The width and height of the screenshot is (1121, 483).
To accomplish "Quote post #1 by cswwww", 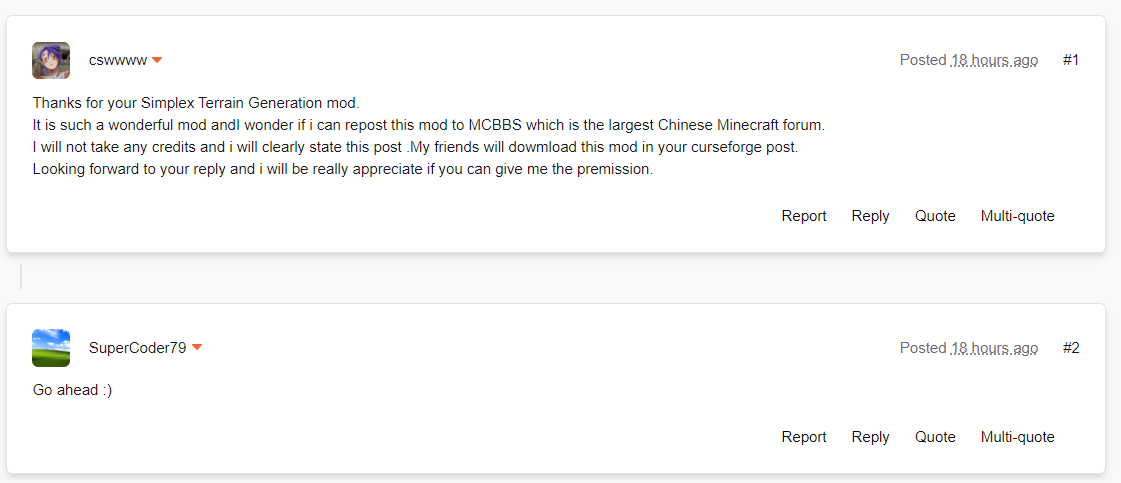I will [x=935, y=216].
